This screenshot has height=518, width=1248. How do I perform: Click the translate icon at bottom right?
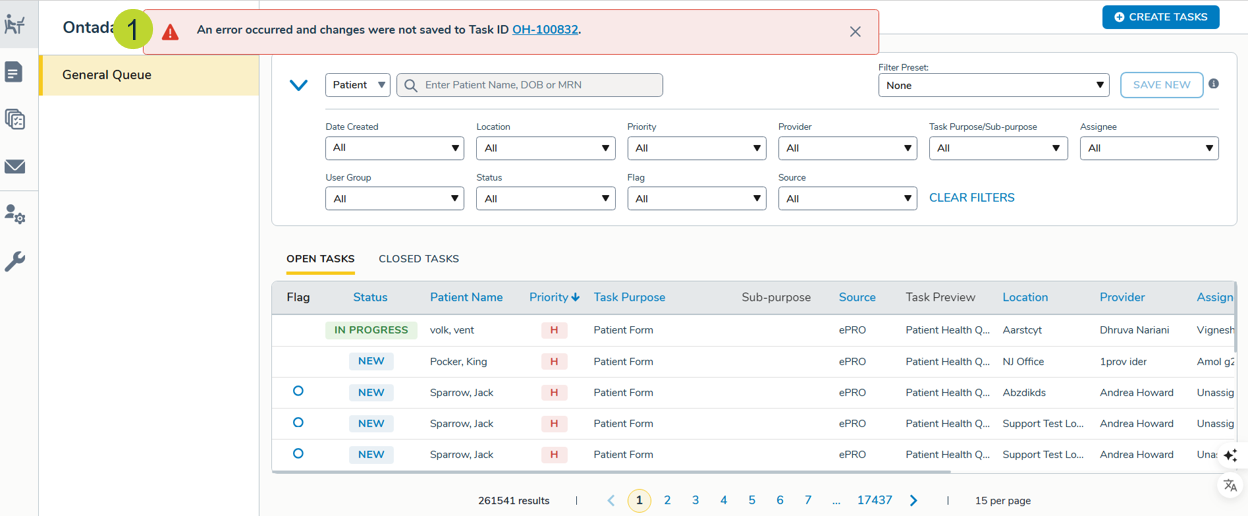coord(1230,486)
